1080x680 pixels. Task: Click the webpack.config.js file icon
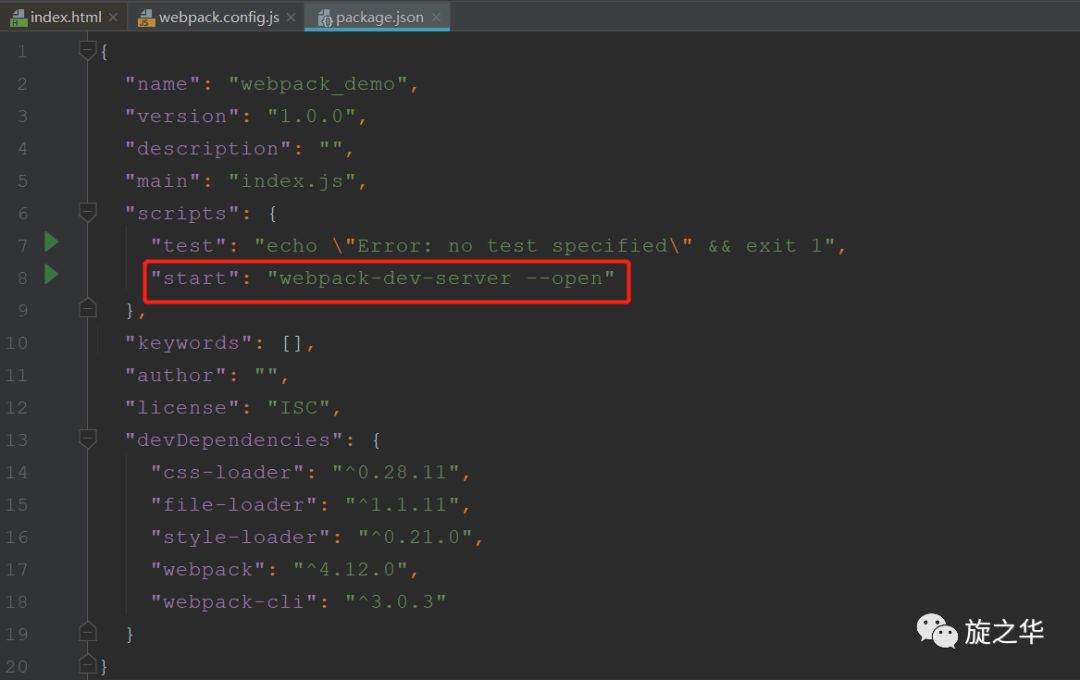[x=146, y=17]
